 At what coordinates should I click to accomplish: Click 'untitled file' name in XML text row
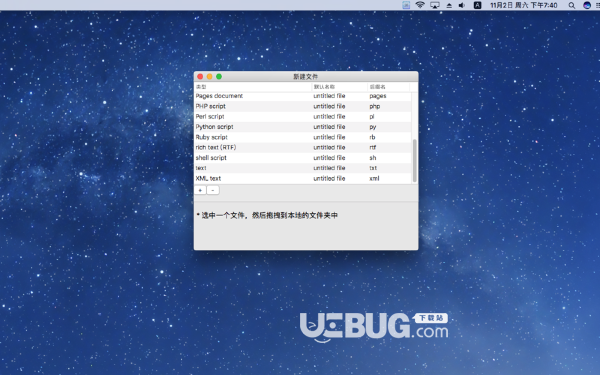(329, 179)
